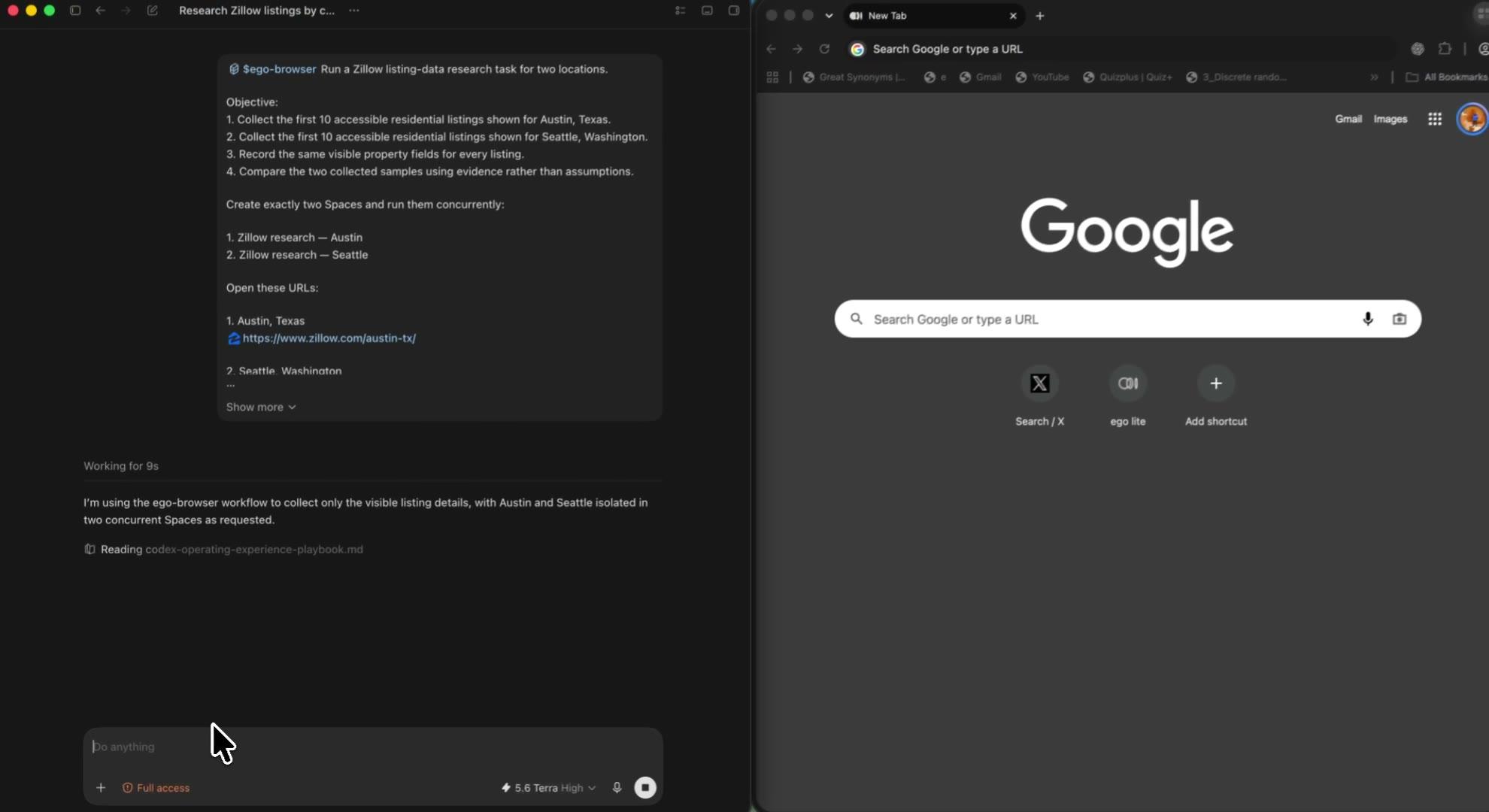1489x812 pixels.
Task: Open the task list icon in Codex header
Action: click(x=680, y=11)
